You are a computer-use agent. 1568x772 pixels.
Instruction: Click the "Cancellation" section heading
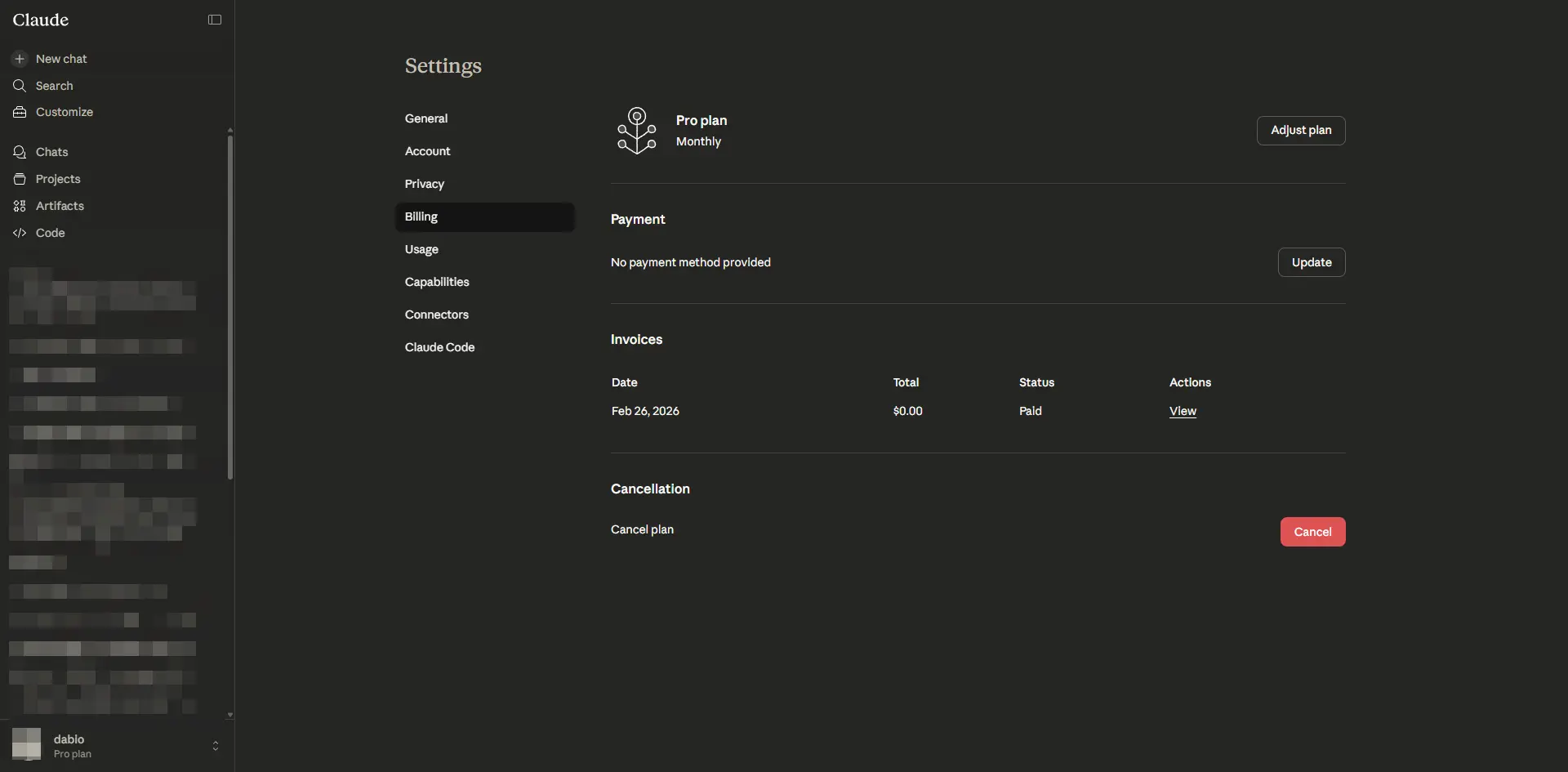pos(650,489)
